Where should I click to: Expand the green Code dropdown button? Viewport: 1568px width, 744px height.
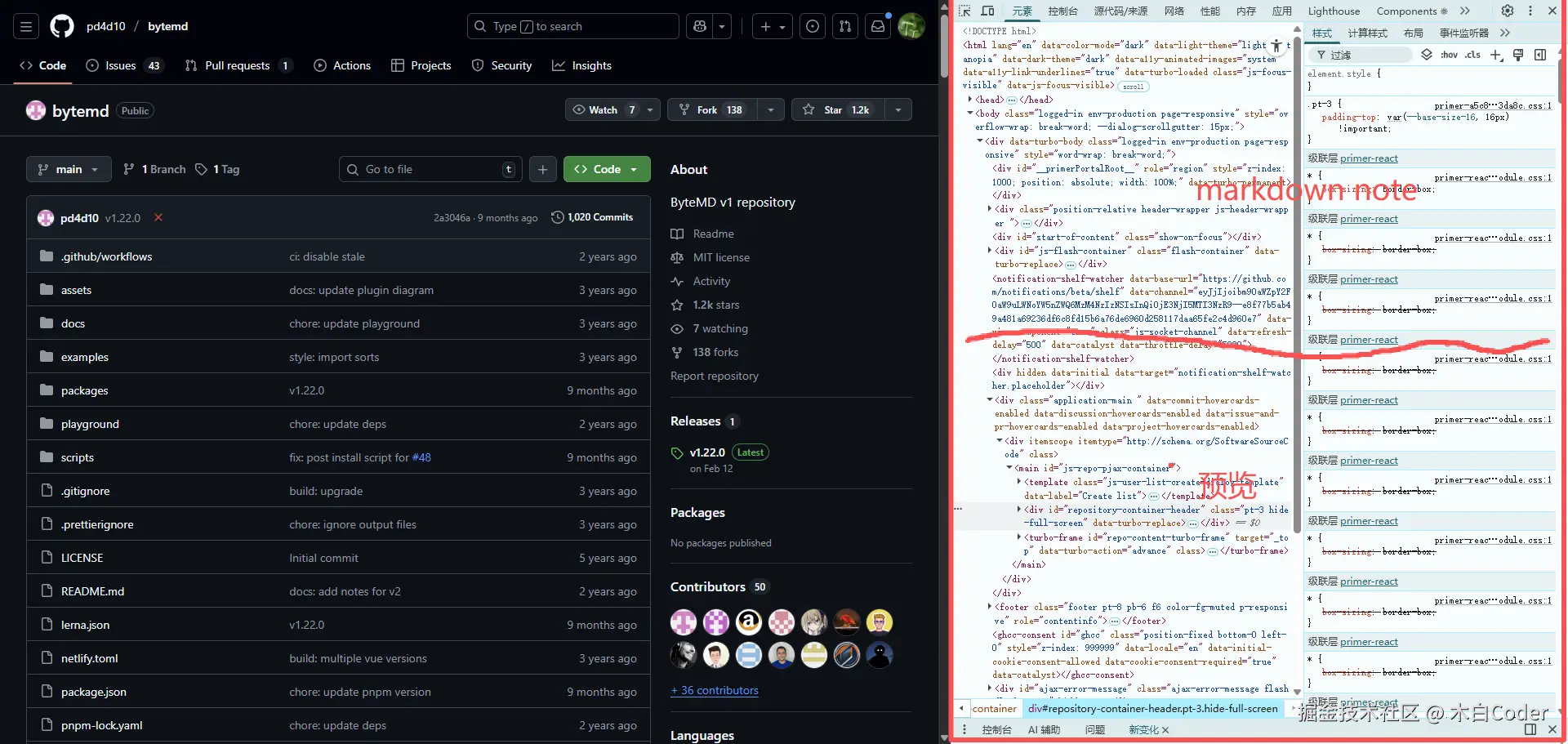(607, 169)
